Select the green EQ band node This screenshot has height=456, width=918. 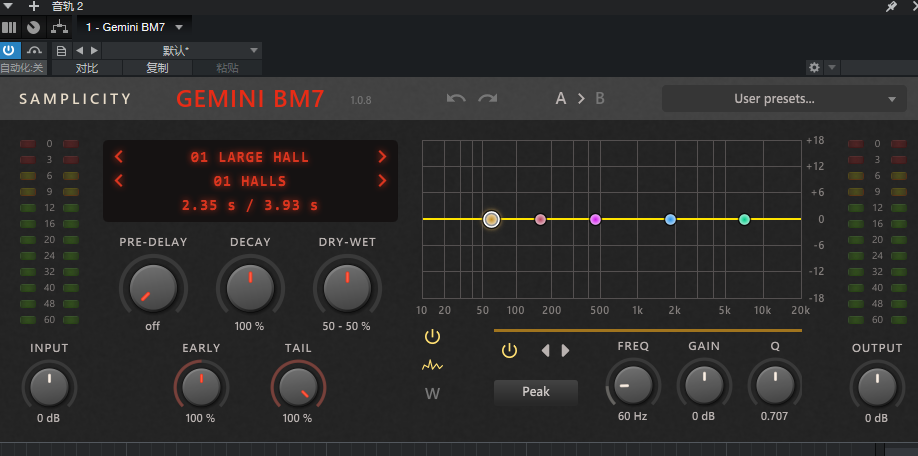coord(744,220)
